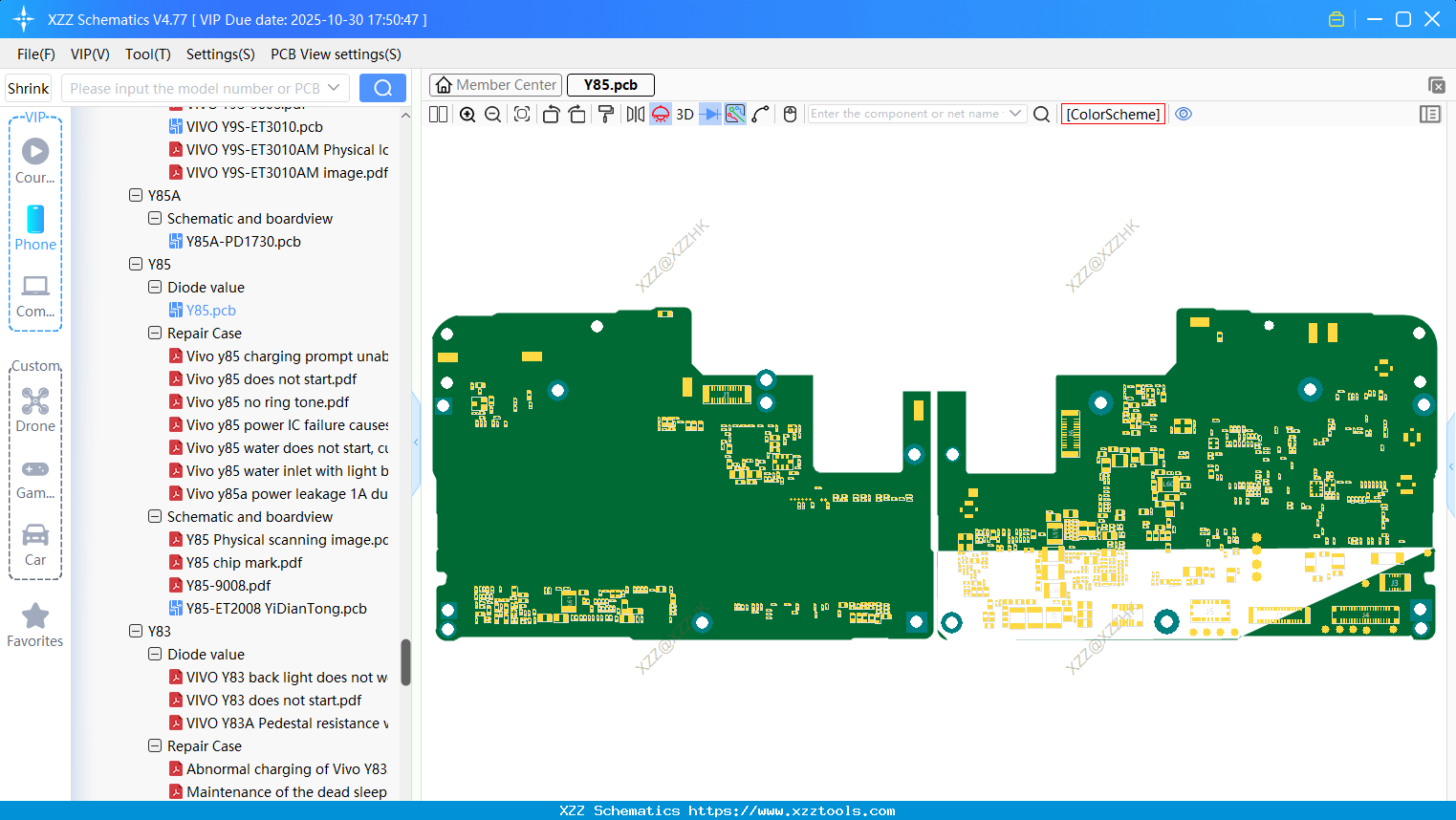Screen dimensions: 1456x820
Task: Toggle the diode symbol display mode
Action: pyautogui.click(x=709, y=115)
